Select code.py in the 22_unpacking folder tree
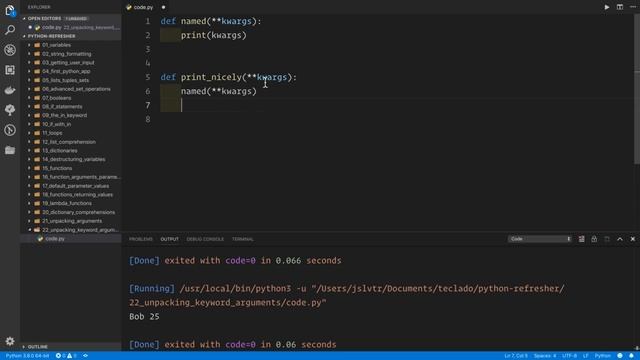 [55, 239]
